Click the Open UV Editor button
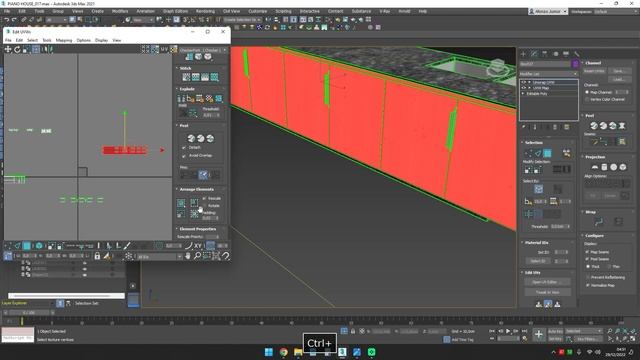 coord(547,282)
